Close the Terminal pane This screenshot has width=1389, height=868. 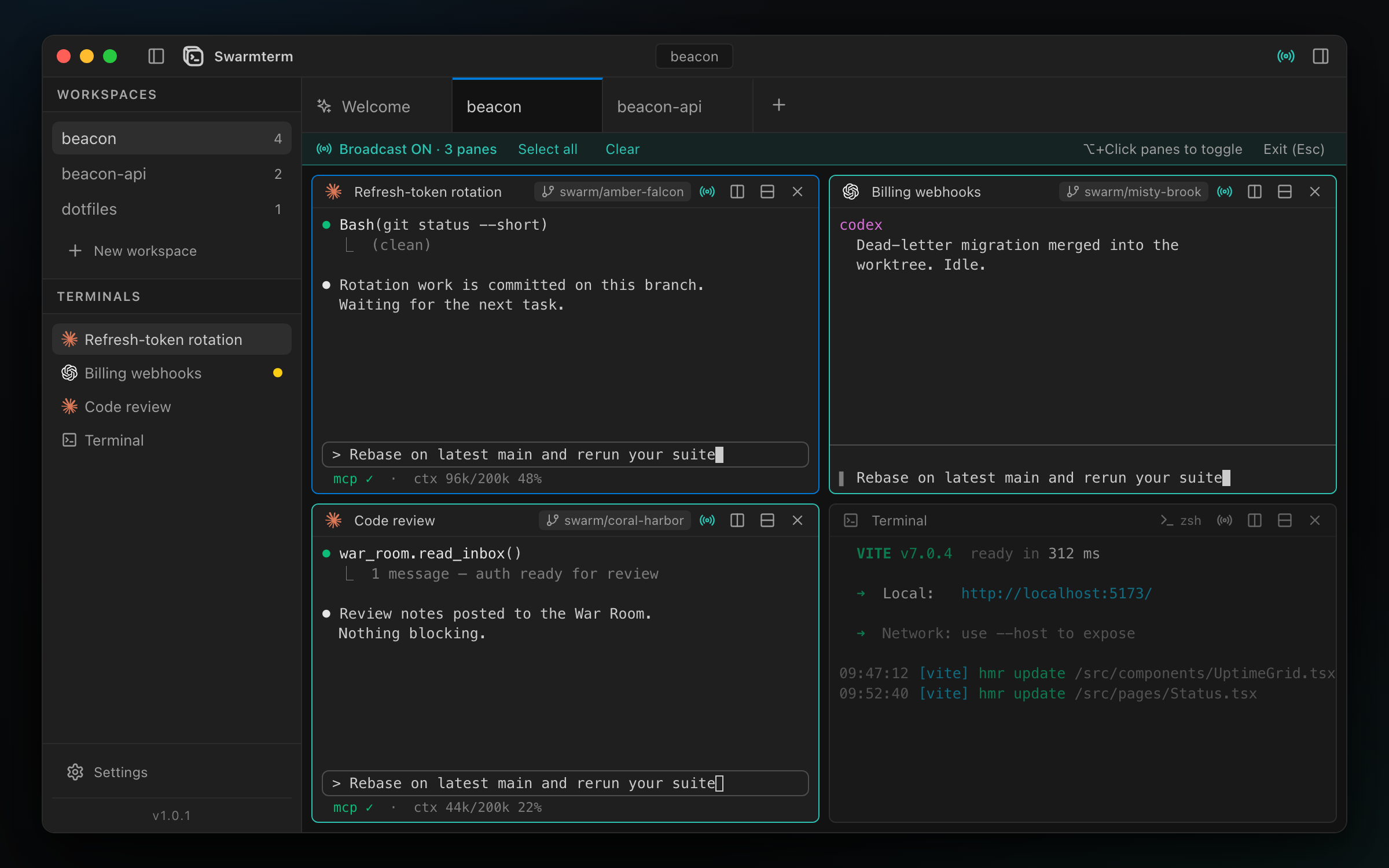[x=1315, y=520]
